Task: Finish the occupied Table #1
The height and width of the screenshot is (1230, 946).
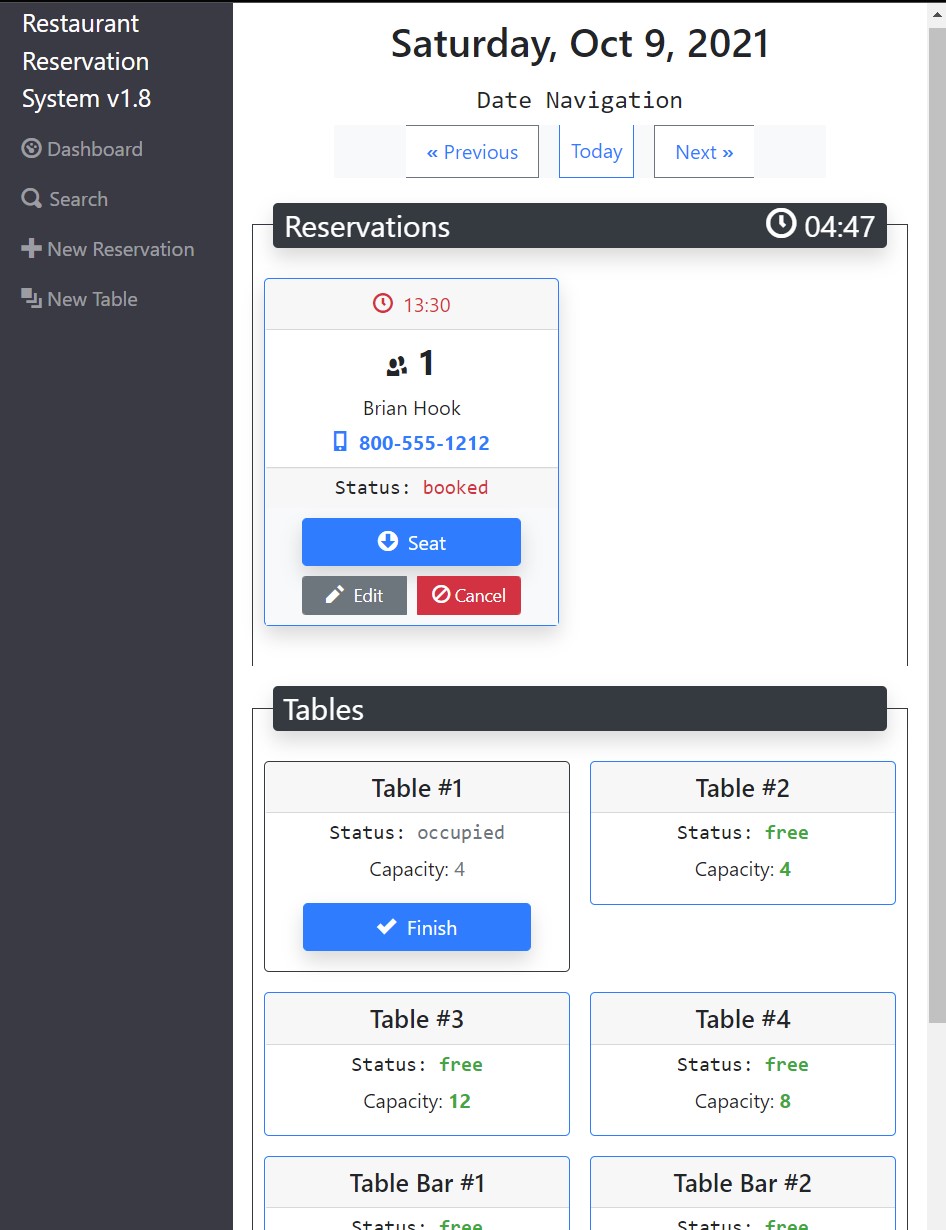Action: tap(417, 927)
